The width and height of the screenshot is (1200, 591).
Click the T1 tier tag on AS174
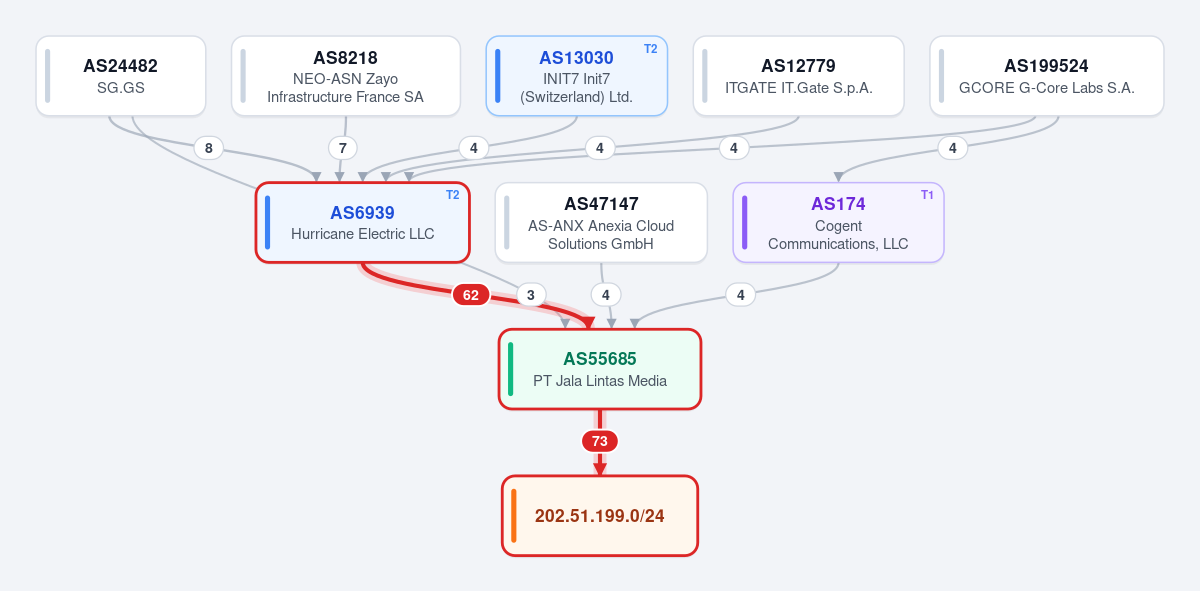[928, 195]
